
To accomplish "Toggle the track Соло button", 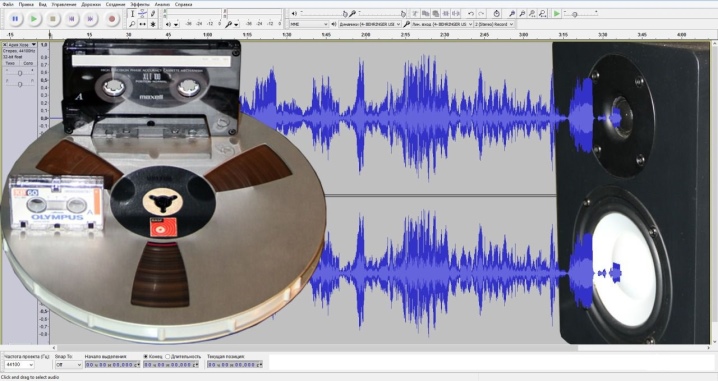I will 28,63.
